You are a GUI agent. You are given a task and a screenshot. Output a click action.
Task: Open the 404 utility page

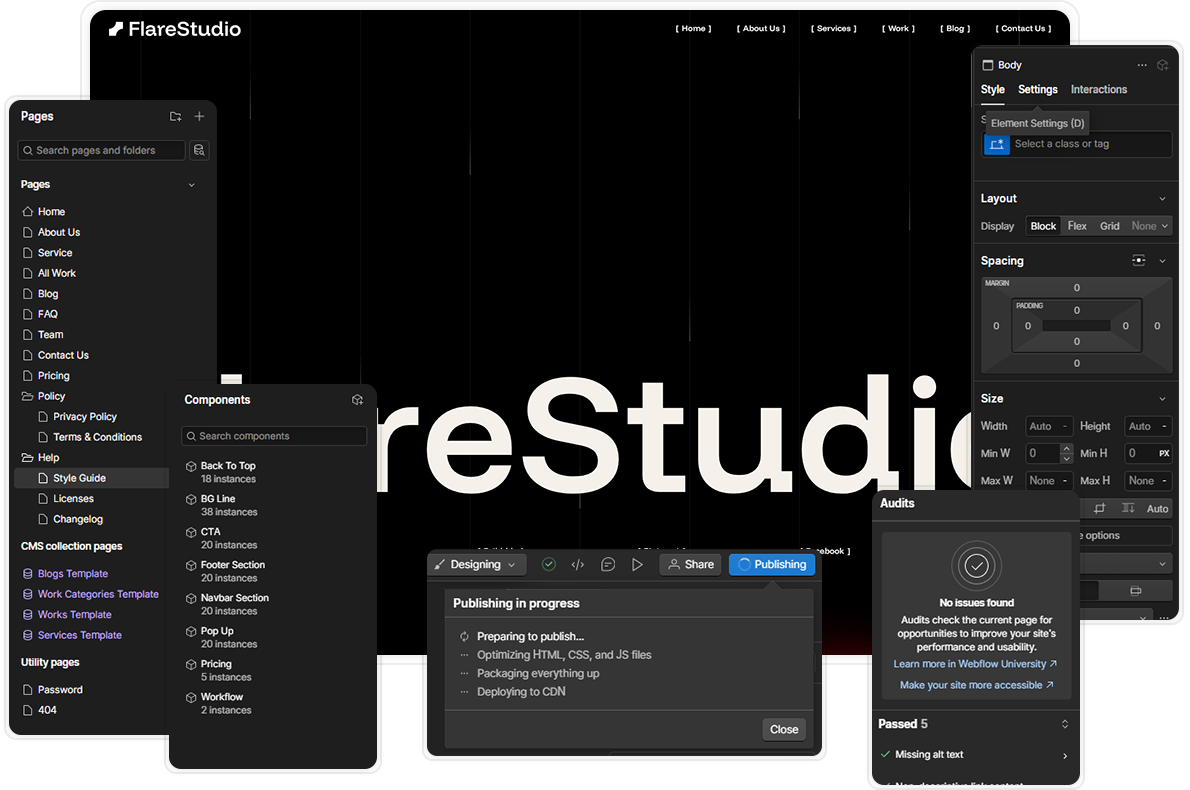47,710
